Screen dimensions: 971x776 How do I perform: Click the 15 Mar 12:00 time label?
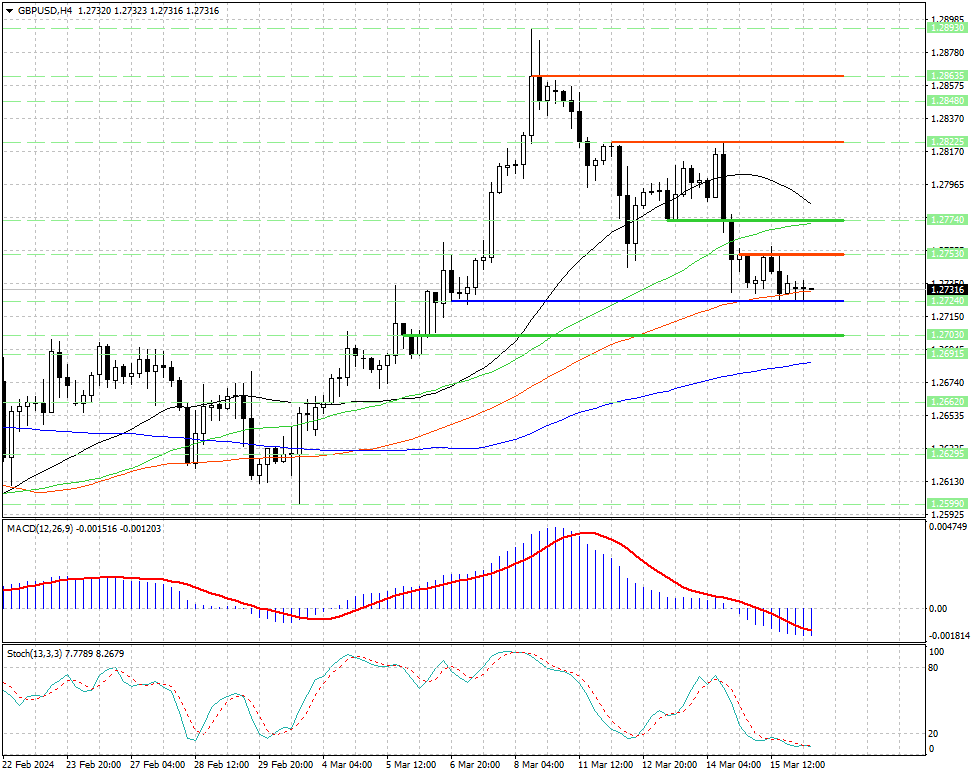[796, 764]
